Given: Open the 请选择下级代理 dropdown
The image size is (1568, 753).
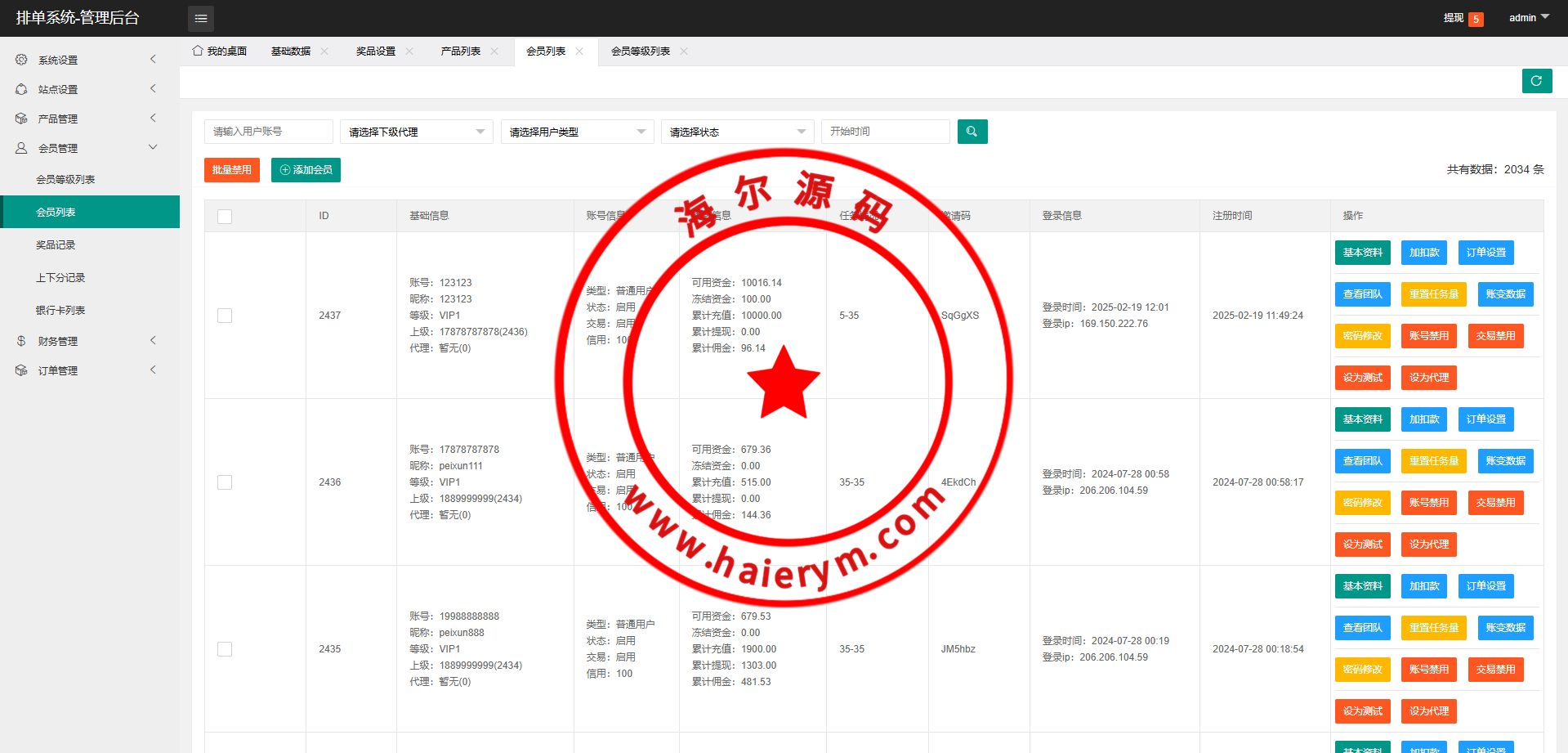Looking at the screenshot, I should point(416,132).
